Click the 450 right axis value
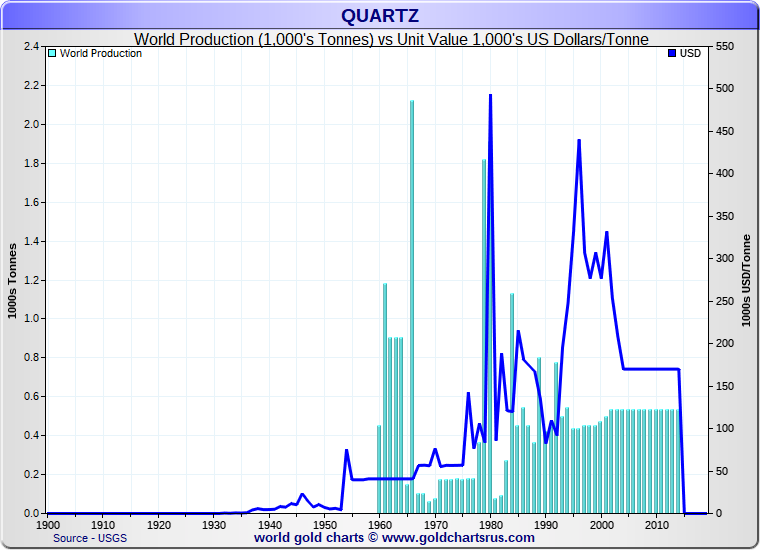The image size is (760, 550). pyautogui.click(x=725, y=131)
